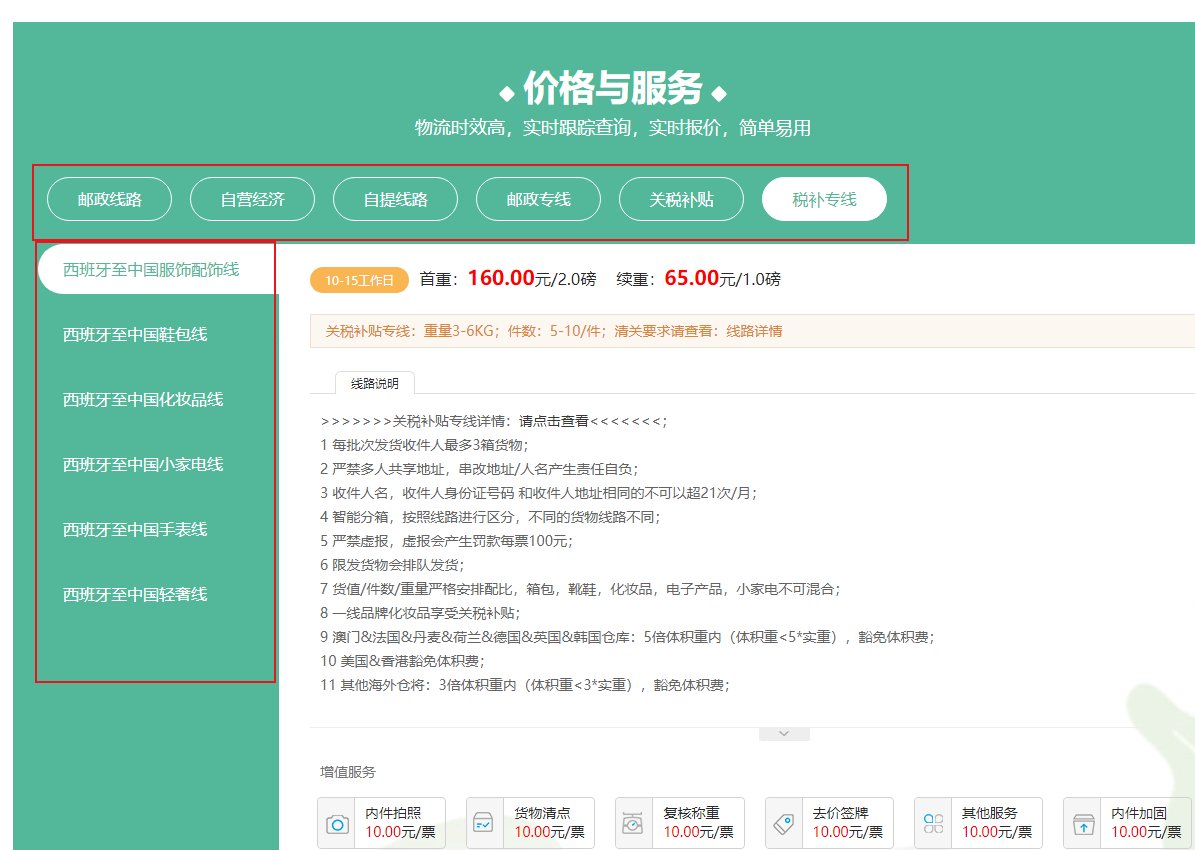Screen dimensions: 1195x850
Task: Click rule 6 限发货物会排队发货
Action: tap(392, 565)
